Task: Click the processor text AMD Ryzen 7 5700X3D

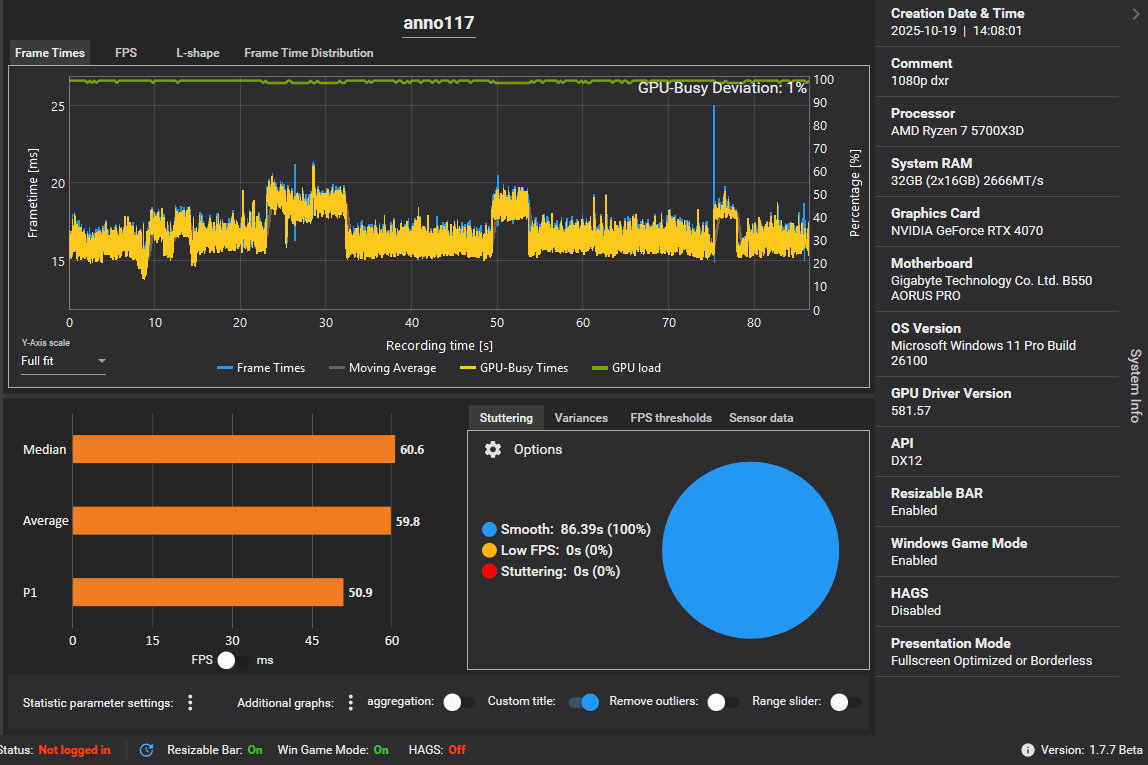Action: point(957,130)
